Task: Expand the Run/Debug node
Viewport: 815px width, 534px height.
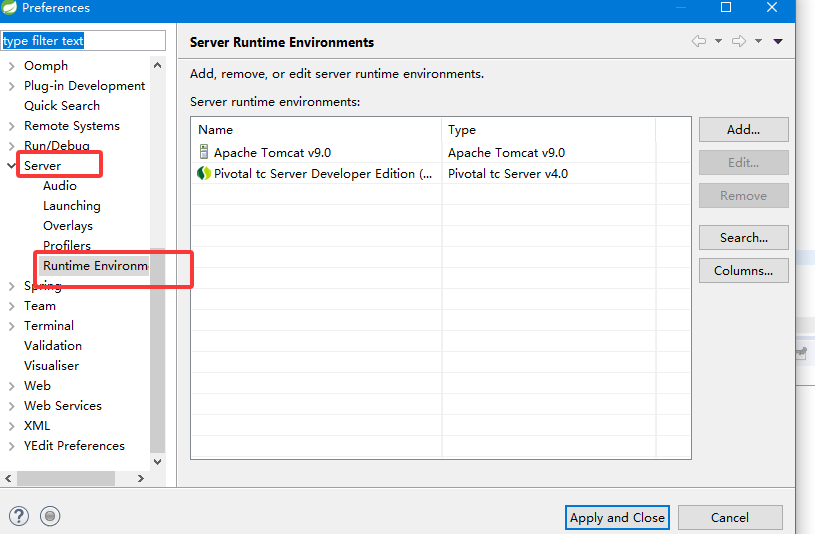Action: click(x=11, y=146)
